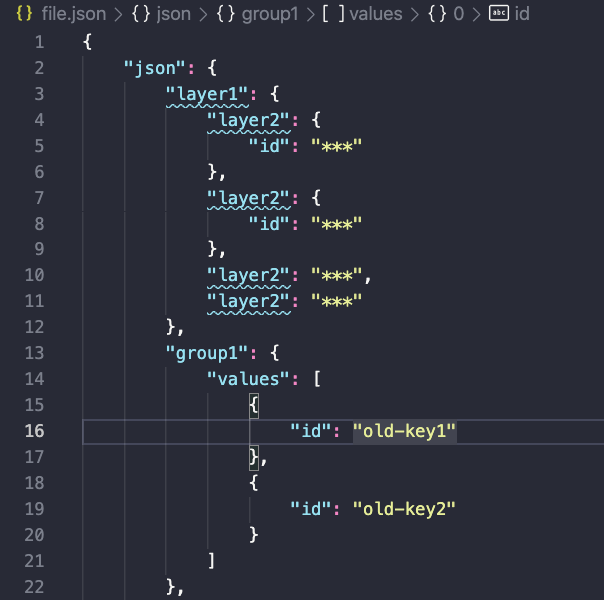Click the object icon before json breadcrumb

coord(141,14)
